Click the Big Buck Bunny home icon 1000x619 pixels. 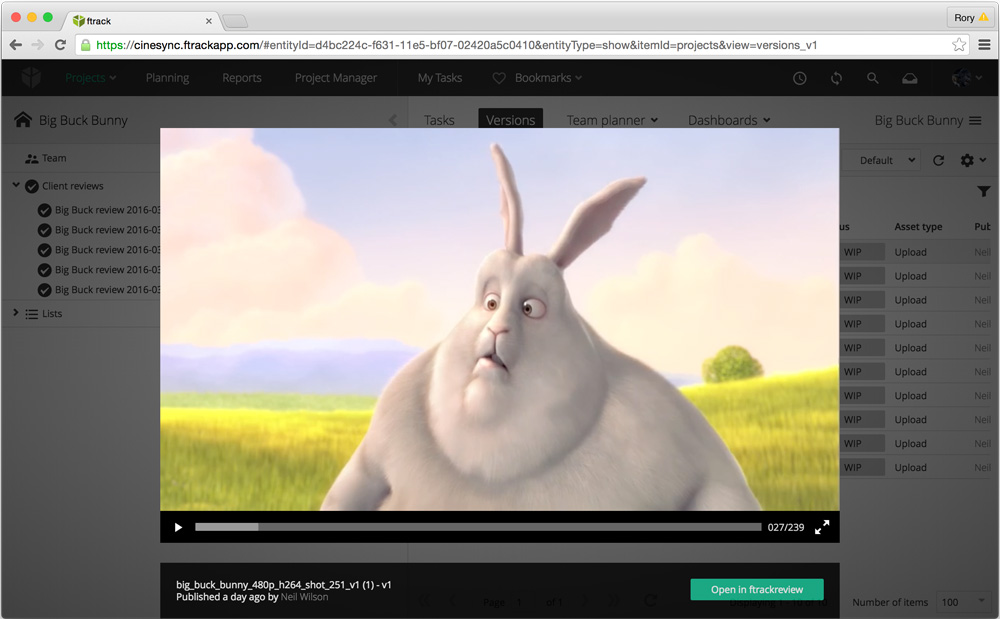coord(23,120)
